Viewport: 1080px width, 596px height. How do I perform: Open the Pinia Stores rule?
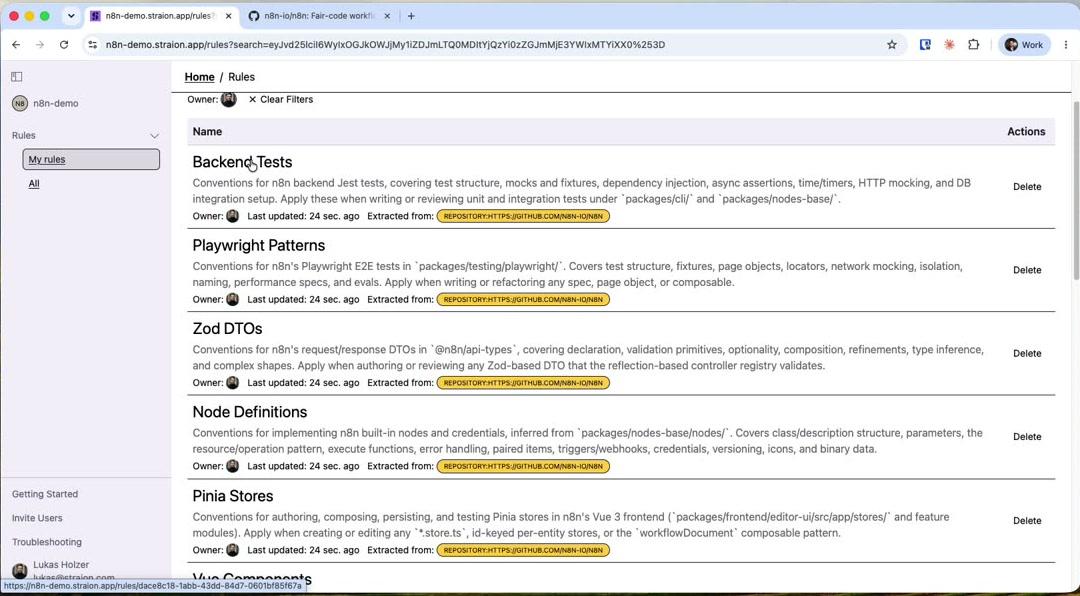233,496
